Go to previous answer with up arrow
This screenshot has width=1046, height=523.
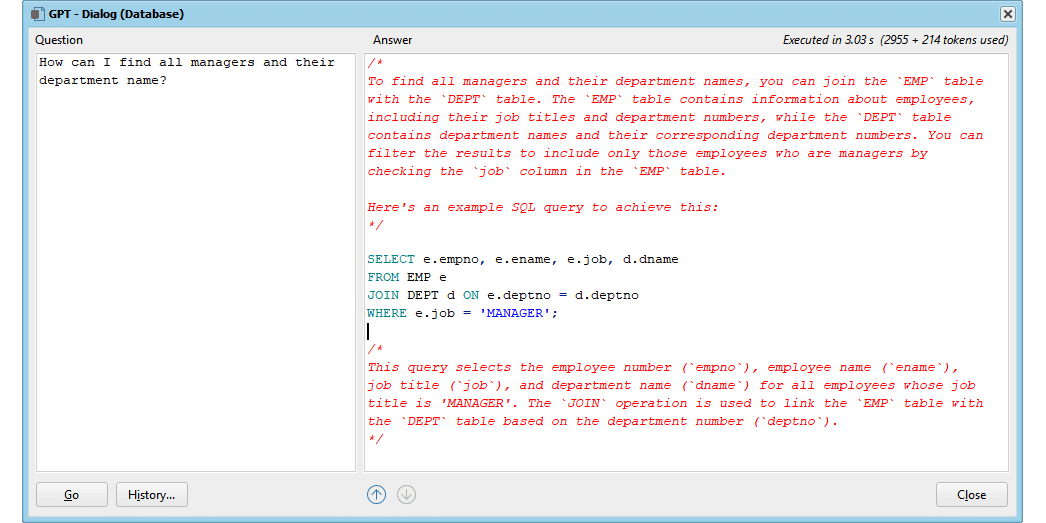pyautogui.click(x=376, y=494)
